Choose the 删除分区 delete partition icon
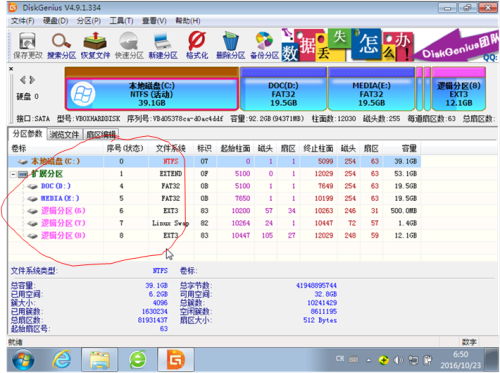 [x=231, y=46]
